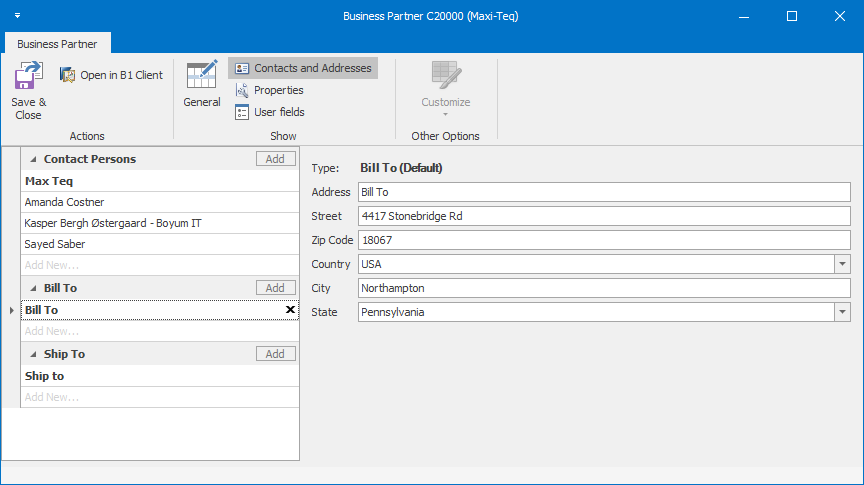This screenshot has width=864, height=485.
Task: Click the Save & Close icon
Action: (x=28, y=76)
